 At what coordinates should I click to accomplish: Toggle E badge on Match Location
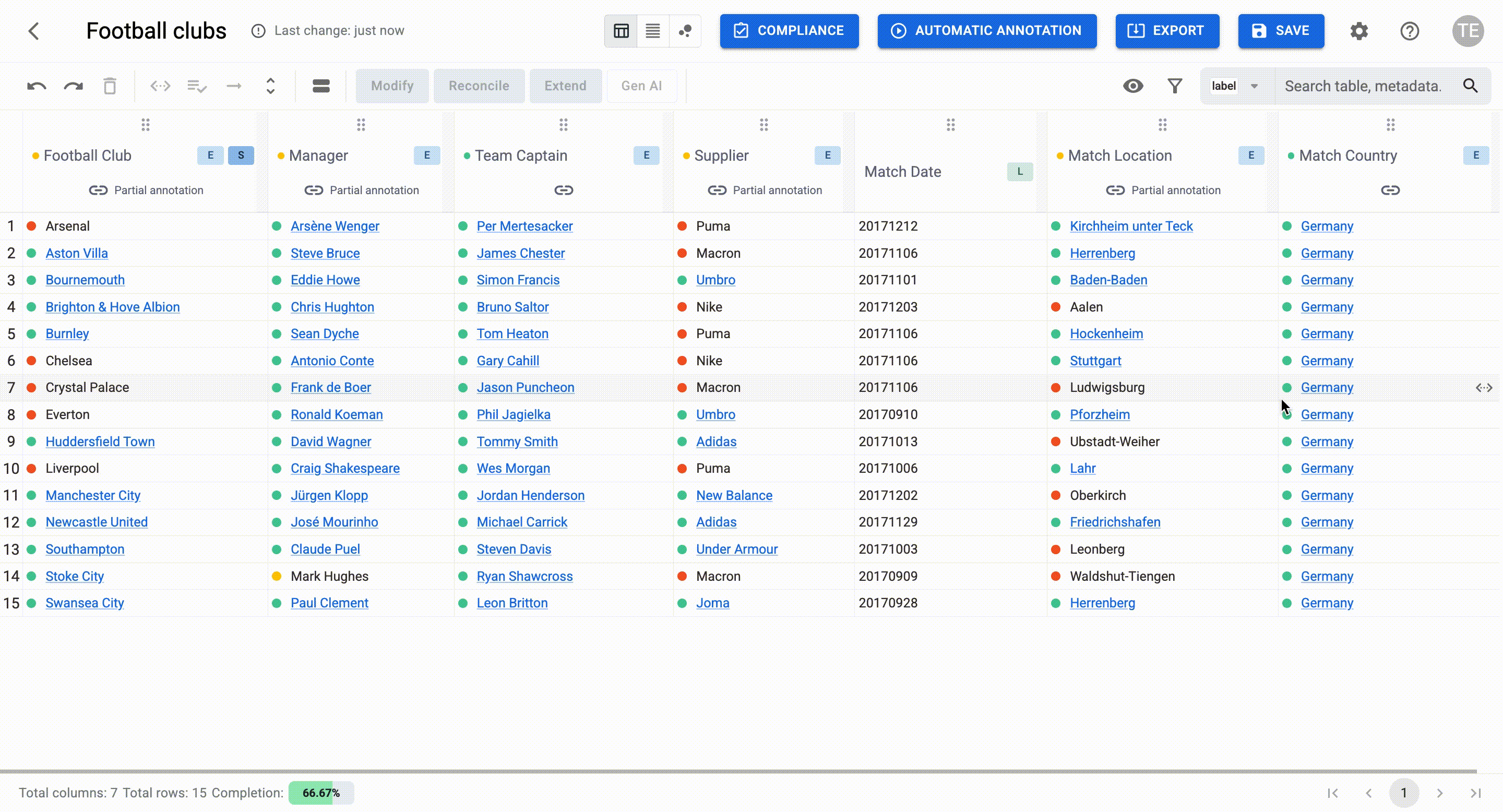tap(1251, 156)
